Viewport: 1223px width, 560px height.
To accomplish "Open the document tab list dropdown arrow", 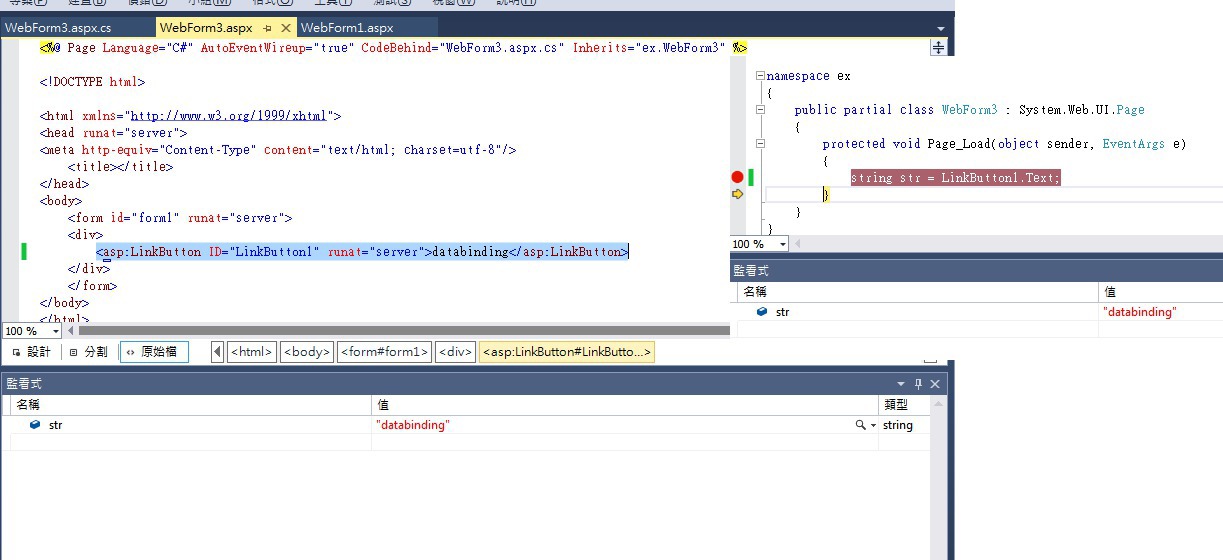I will tap(940, 29).
